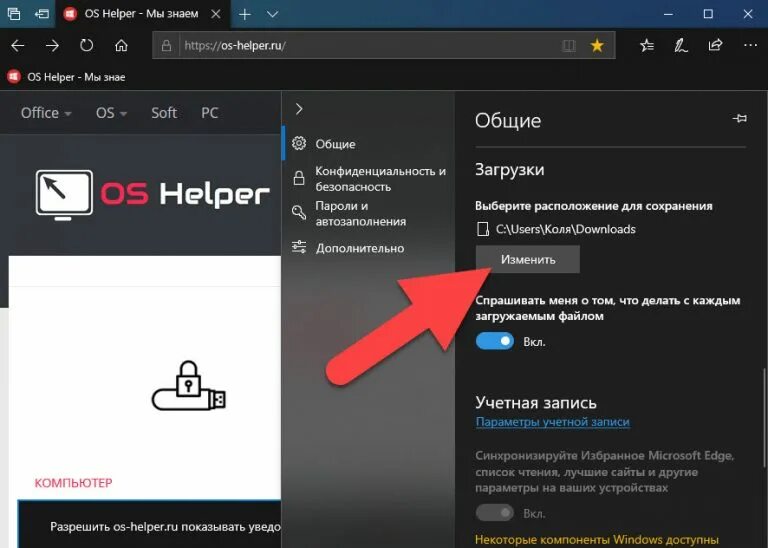Viewport: 768px width, 548px height.
Task: Share this page icon
Action: pos(715,46)
